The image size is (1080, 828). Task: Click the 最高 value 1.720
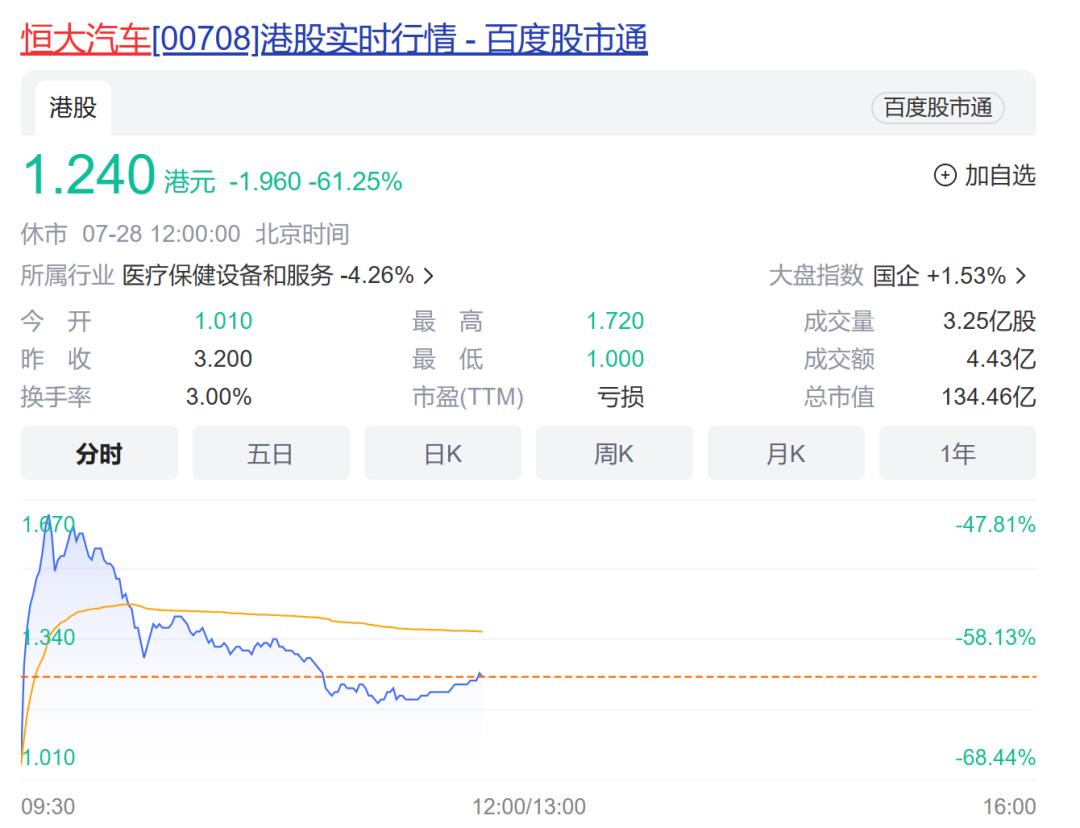pos(614,321)
